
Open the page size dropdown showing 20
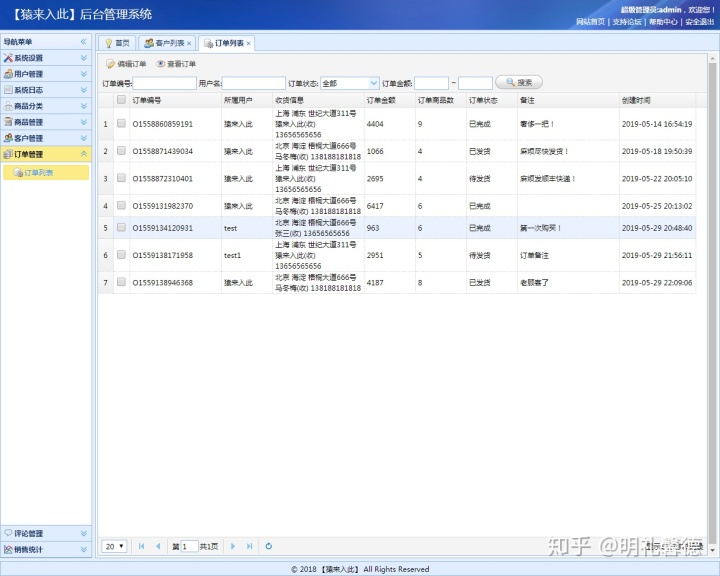click(x=114, y=546)
